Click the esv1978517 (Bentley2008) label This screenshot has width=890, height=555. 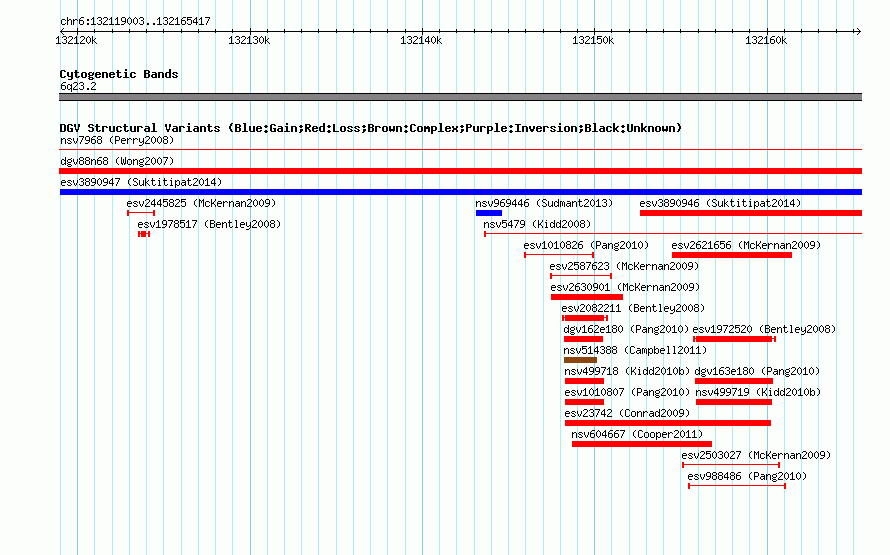click(209, 224)
